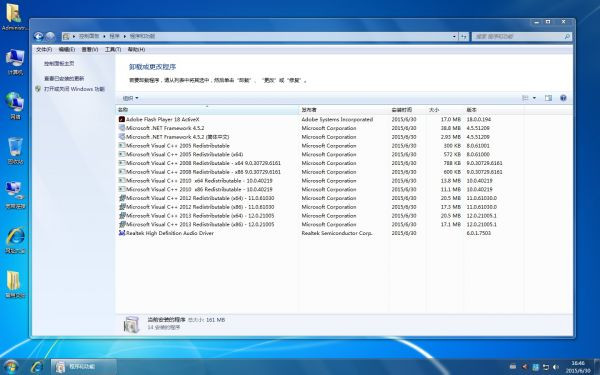
Task: Open Help with the blue question mark
Action: click(x=563, y=98)
